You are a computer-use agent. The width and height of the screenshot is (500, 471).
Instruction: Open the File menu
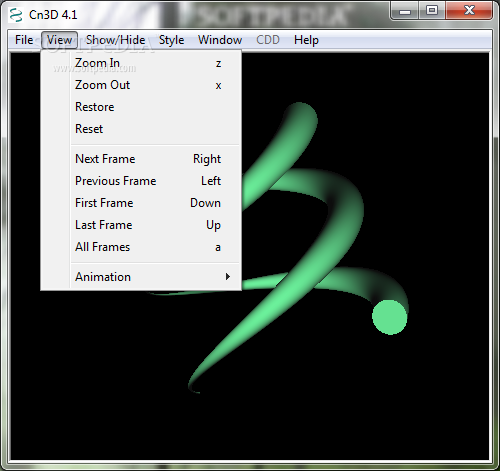(24, 40)
